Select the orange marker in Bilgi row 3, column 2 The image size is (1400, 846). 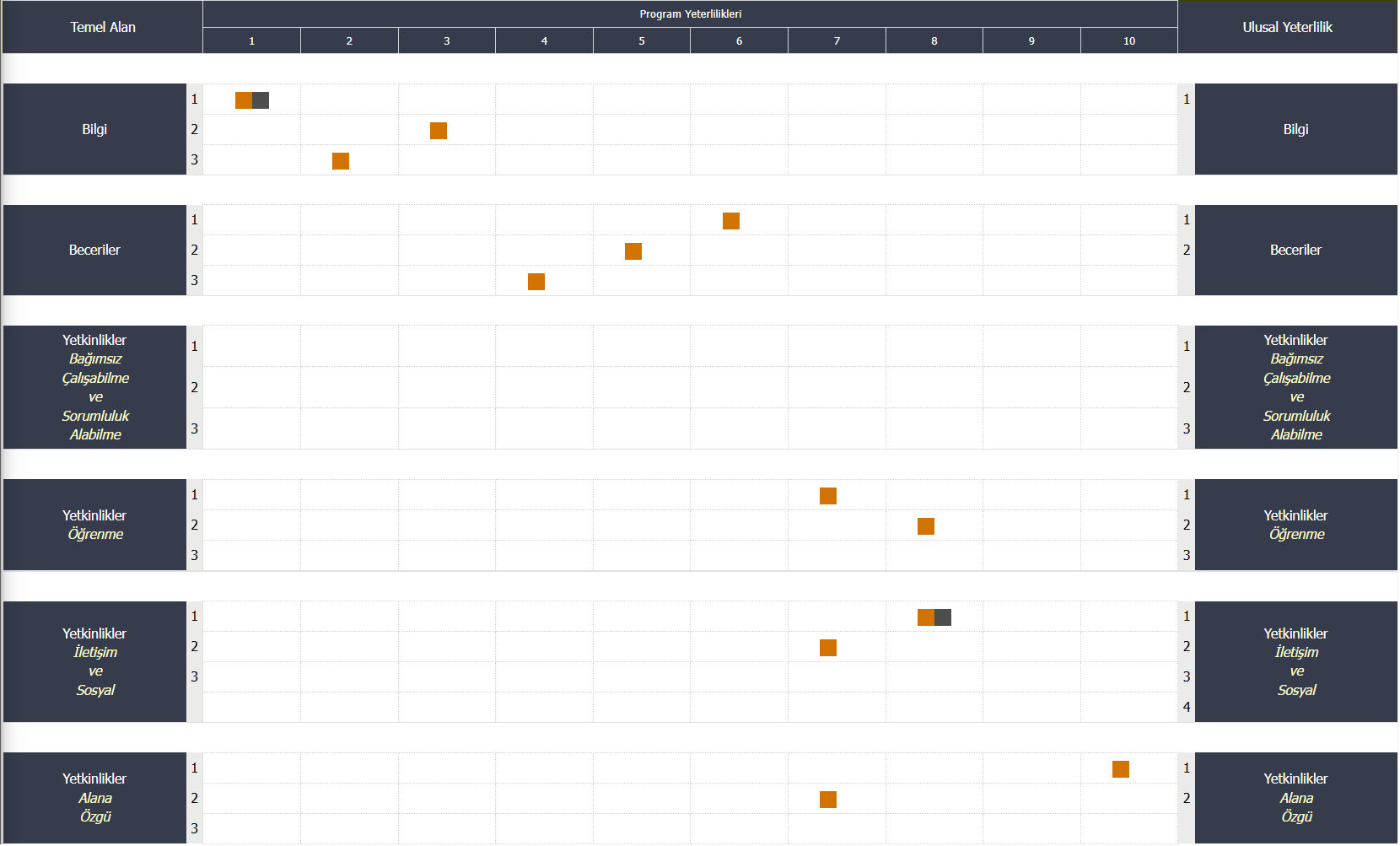[341, 161]
